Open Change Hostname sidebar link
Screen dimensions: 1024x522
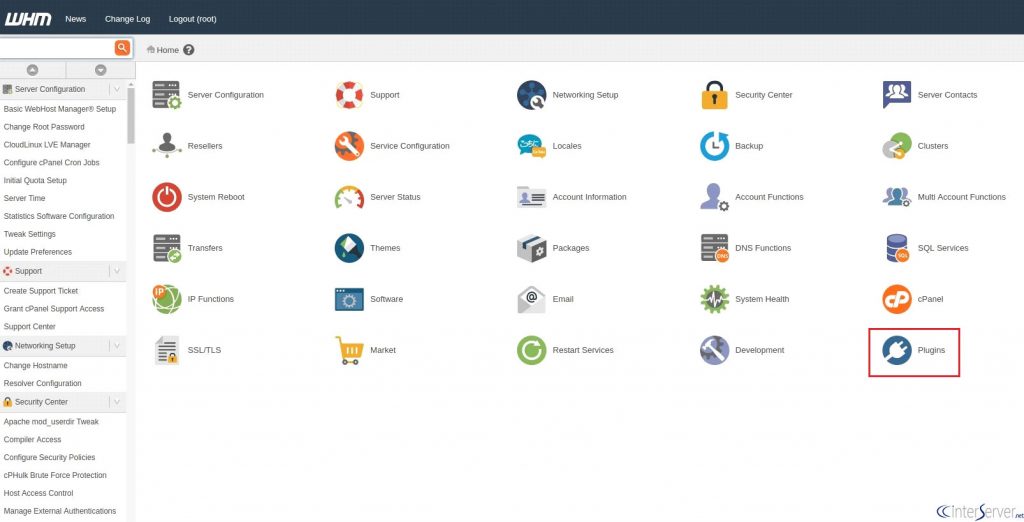35,366
